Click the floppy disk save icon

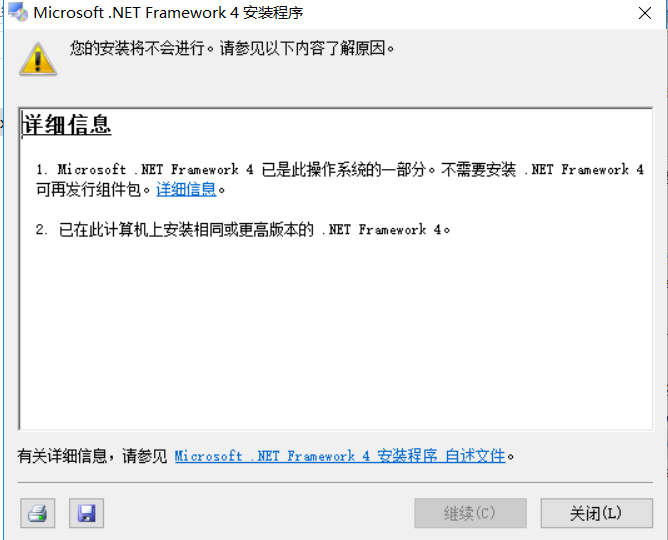86,513
